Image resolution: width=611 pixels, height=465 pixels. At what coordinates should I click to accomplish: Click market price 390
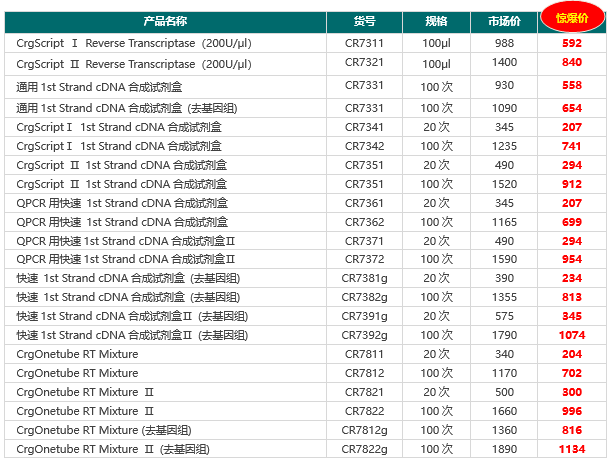[504, 279]
